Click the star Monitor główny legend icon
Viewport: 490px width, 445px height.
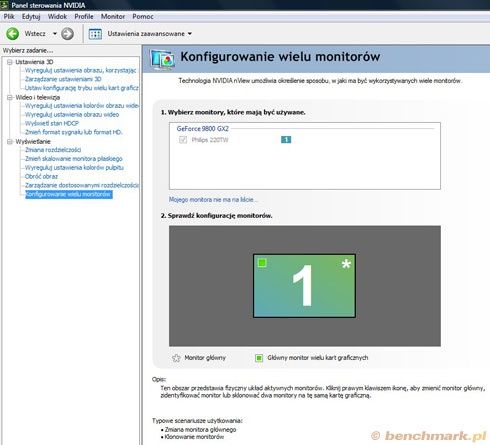[176, 358]
